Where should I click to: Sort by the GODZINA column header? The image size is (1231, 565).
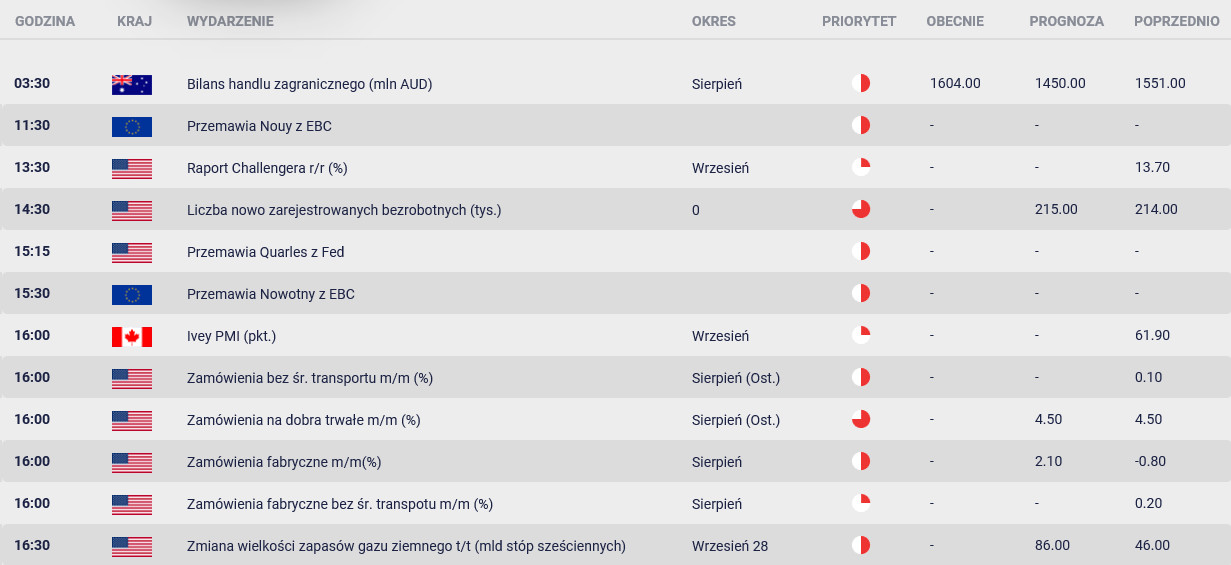click(x=44, y=21)
